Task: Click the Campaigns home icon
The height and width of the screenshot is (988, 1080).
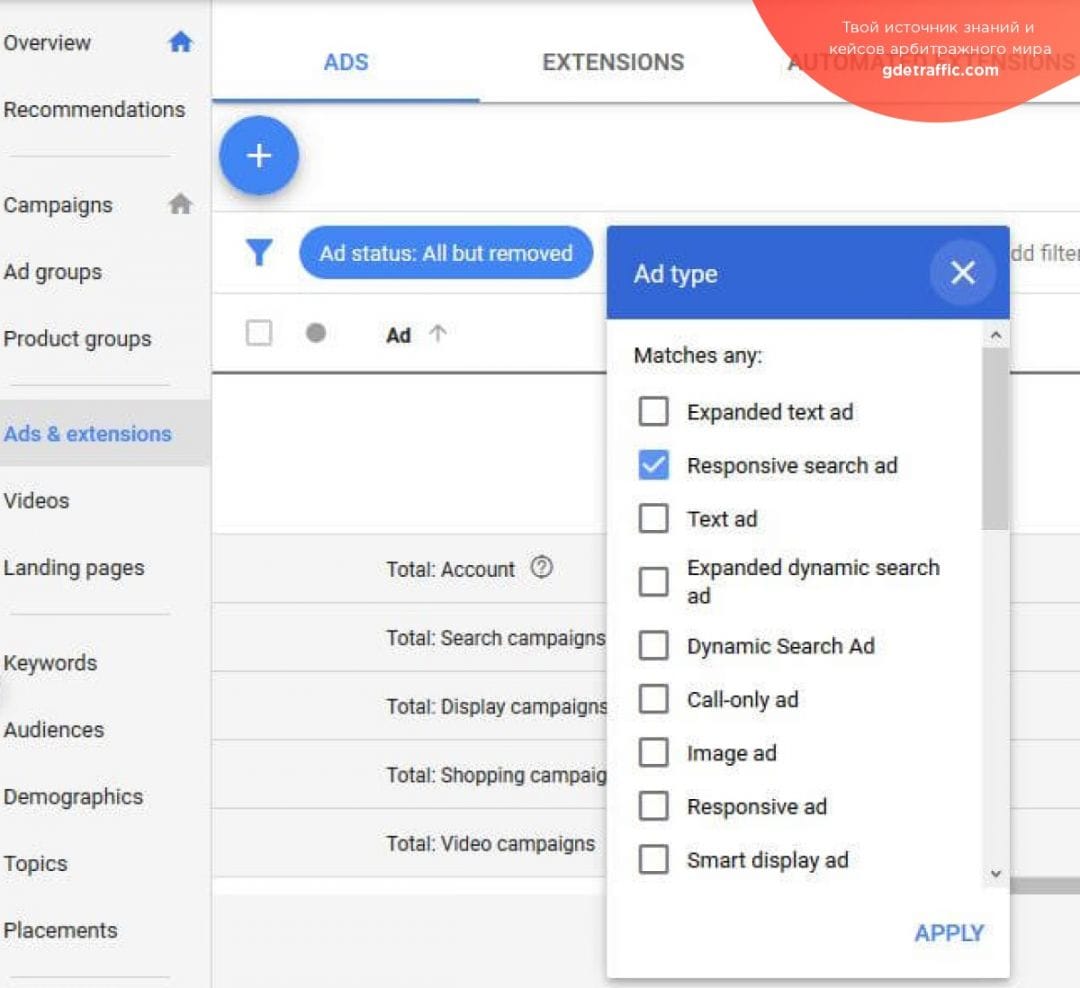Action: pyautogui.click(x=181, y=204)
